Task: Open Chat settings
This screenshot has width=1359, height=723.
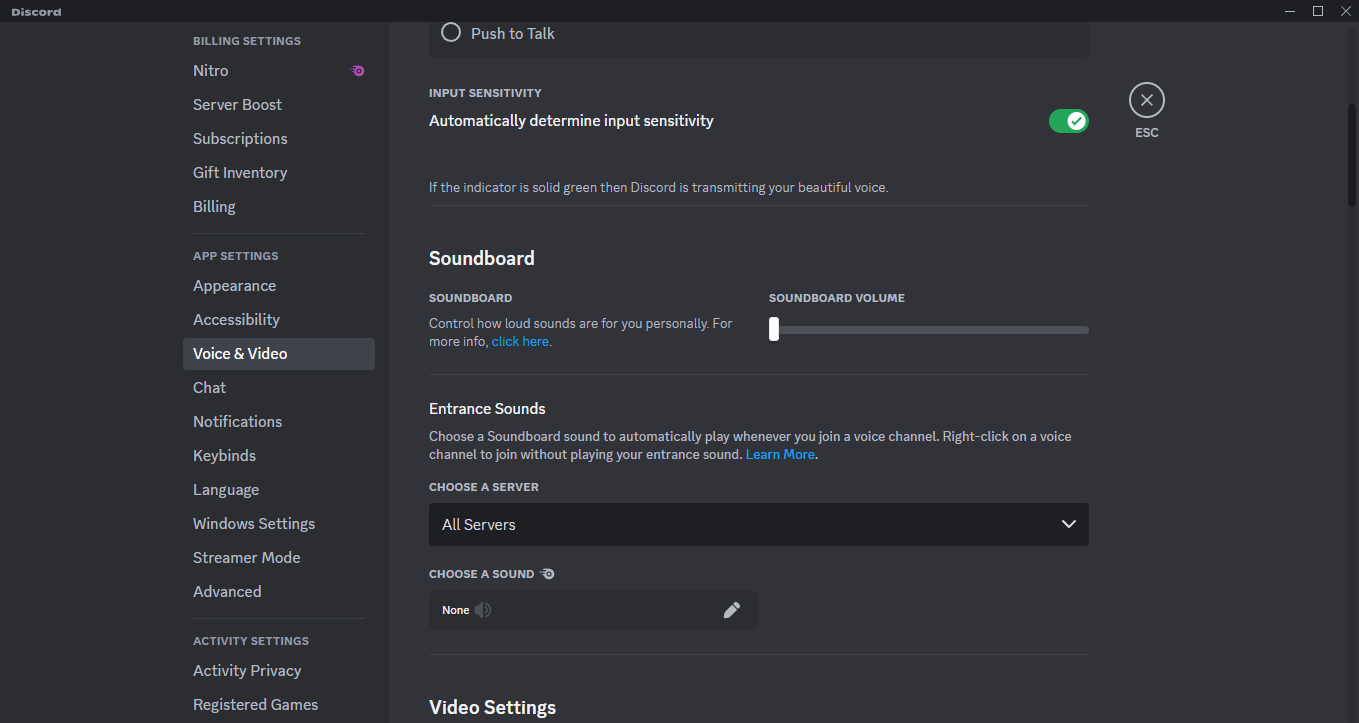Action: (279, 388)
